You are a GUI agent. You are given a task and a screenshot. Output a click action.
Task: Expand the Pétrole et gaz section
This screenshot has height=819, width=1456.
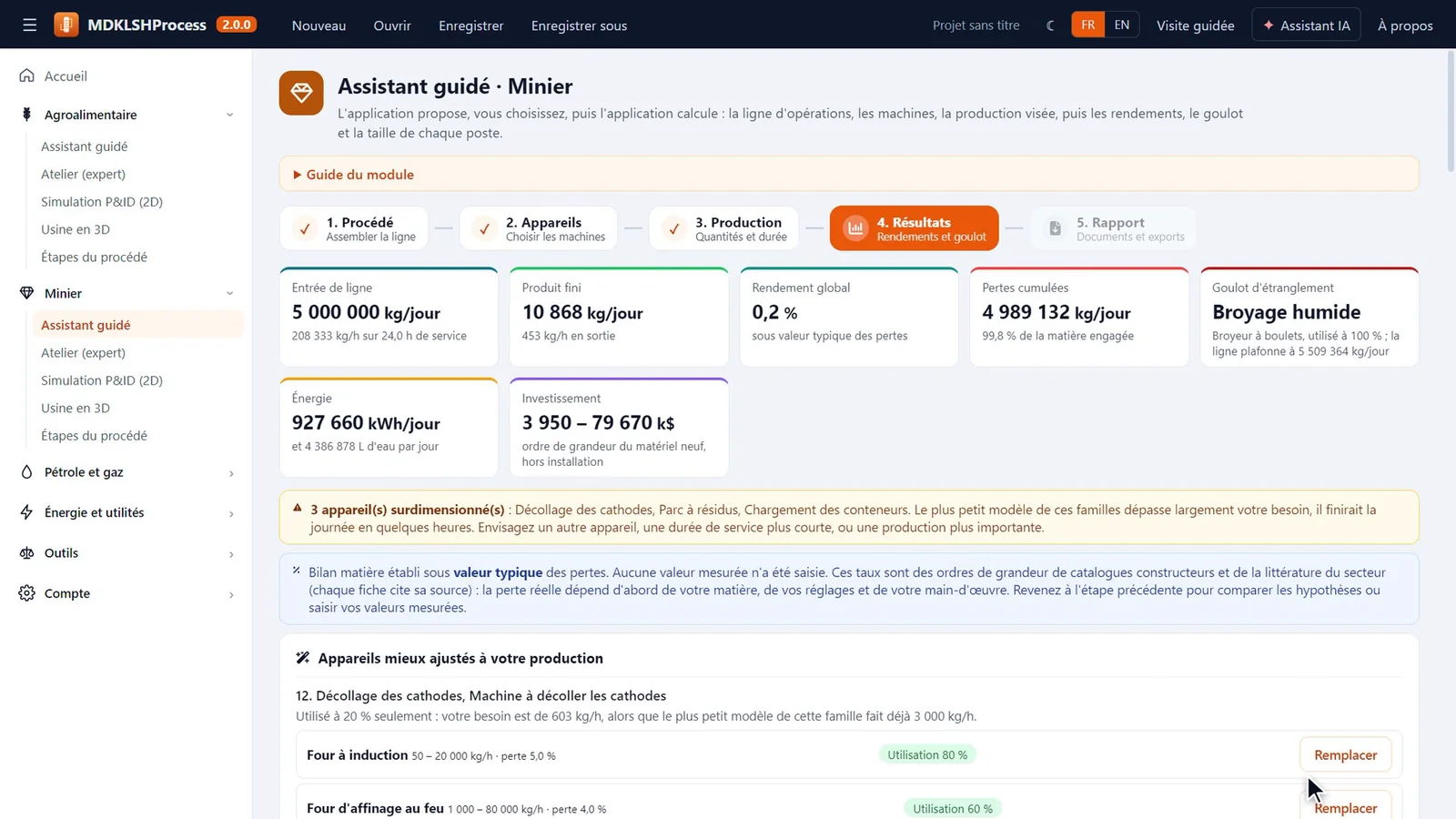[231, 473]
